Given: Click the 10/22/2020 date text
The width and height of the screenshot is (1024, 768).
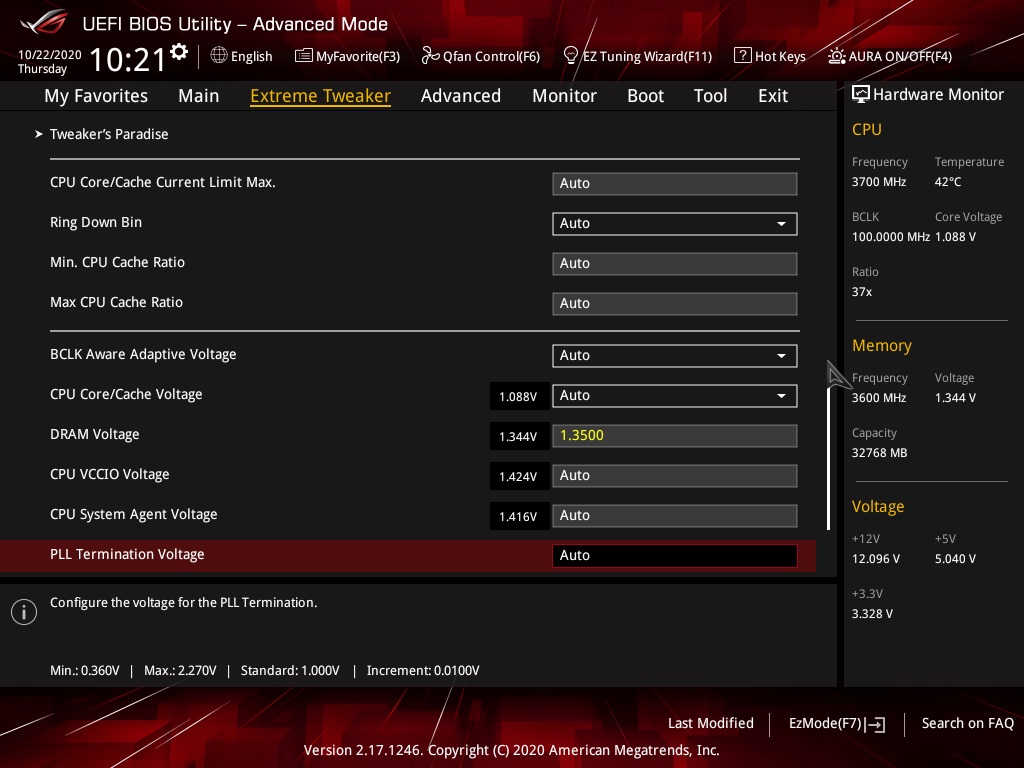Looking at the screenshot, I should click(x=50, y=55).
